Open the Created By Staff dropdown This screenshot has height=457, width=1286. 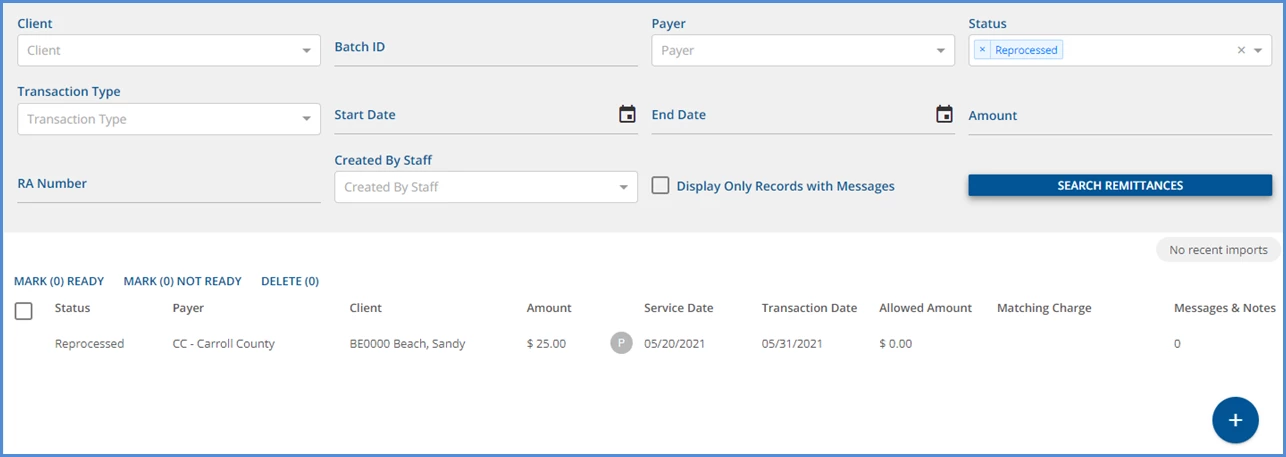point(624,187)
